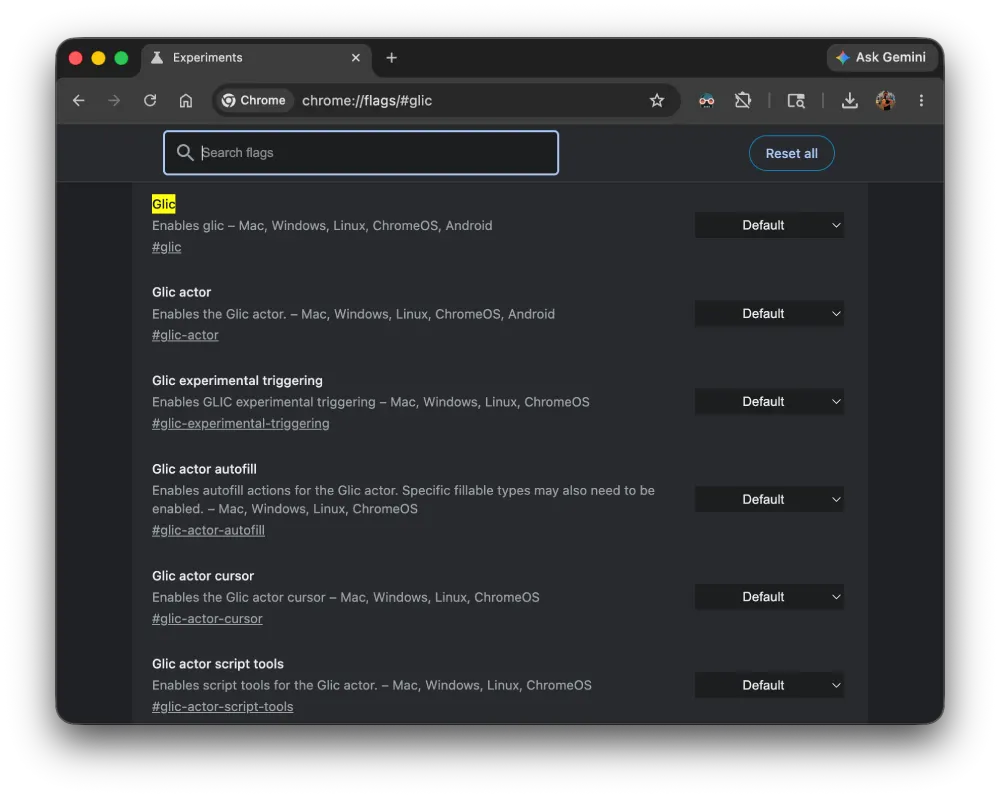Follow the #glic-actor-autofill link
This screenshot has height=798, width=1000.
[208, 530]
